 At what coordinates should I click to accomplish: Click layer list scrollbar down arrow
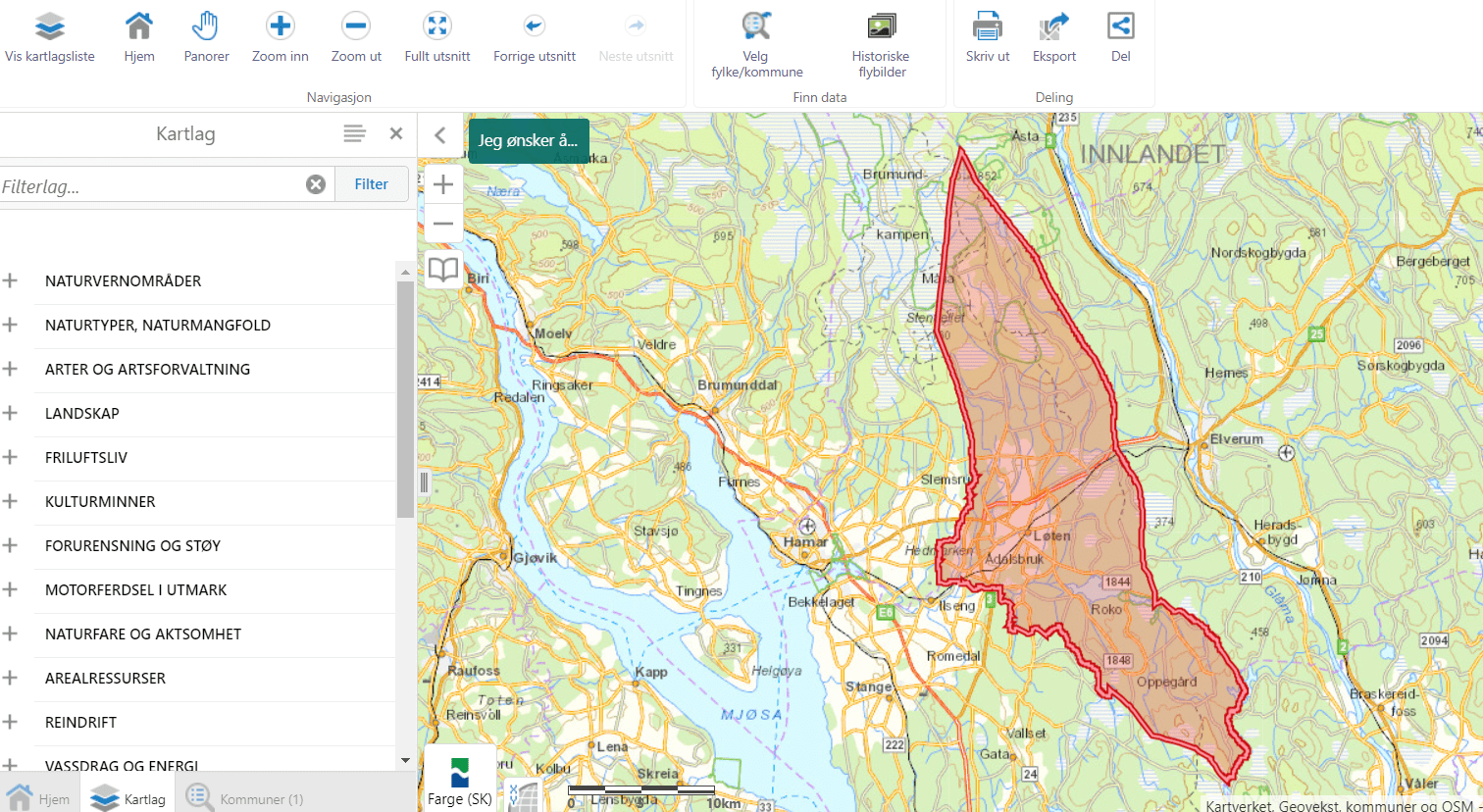pyautogui.click(x=405, y=761)
